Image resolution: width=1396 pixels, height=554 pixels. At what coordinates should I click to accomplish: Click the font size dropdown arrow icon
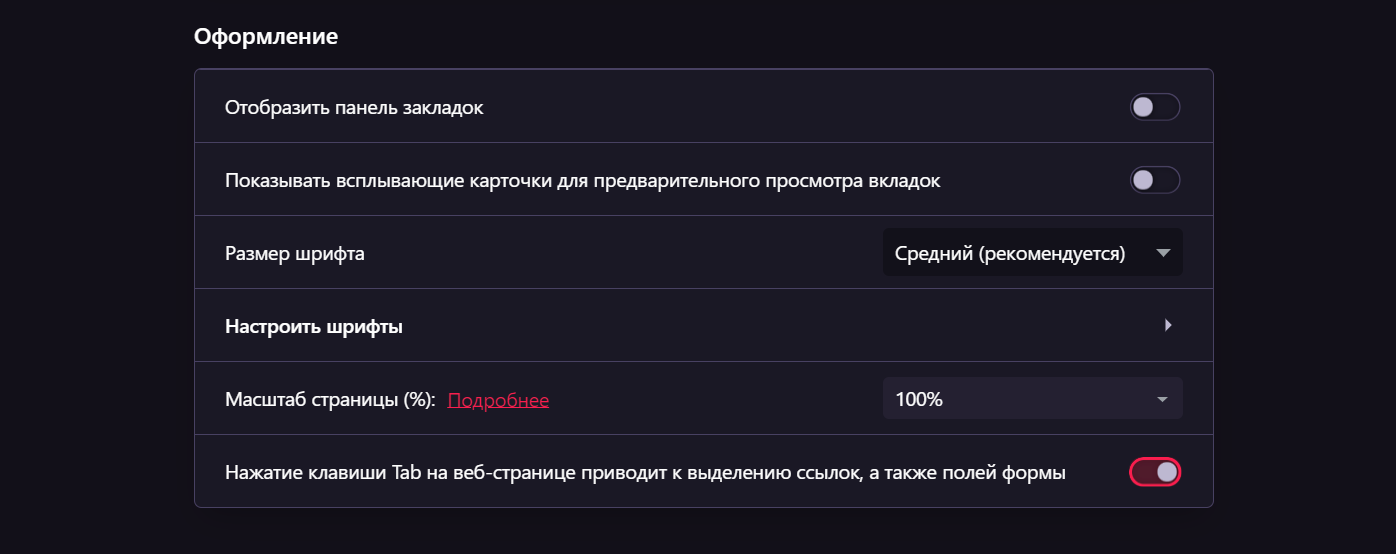[x=1162, y=253]
